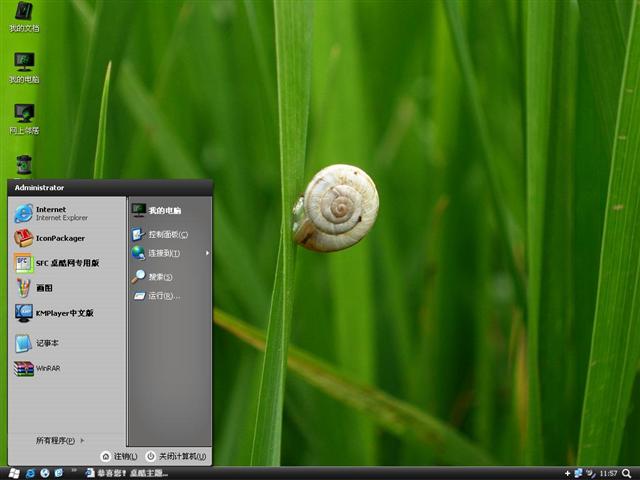This screenshot has height=480, width=640.
Task: Open 画图 (Paint) from the Start menu
Action: coord(45,288)
